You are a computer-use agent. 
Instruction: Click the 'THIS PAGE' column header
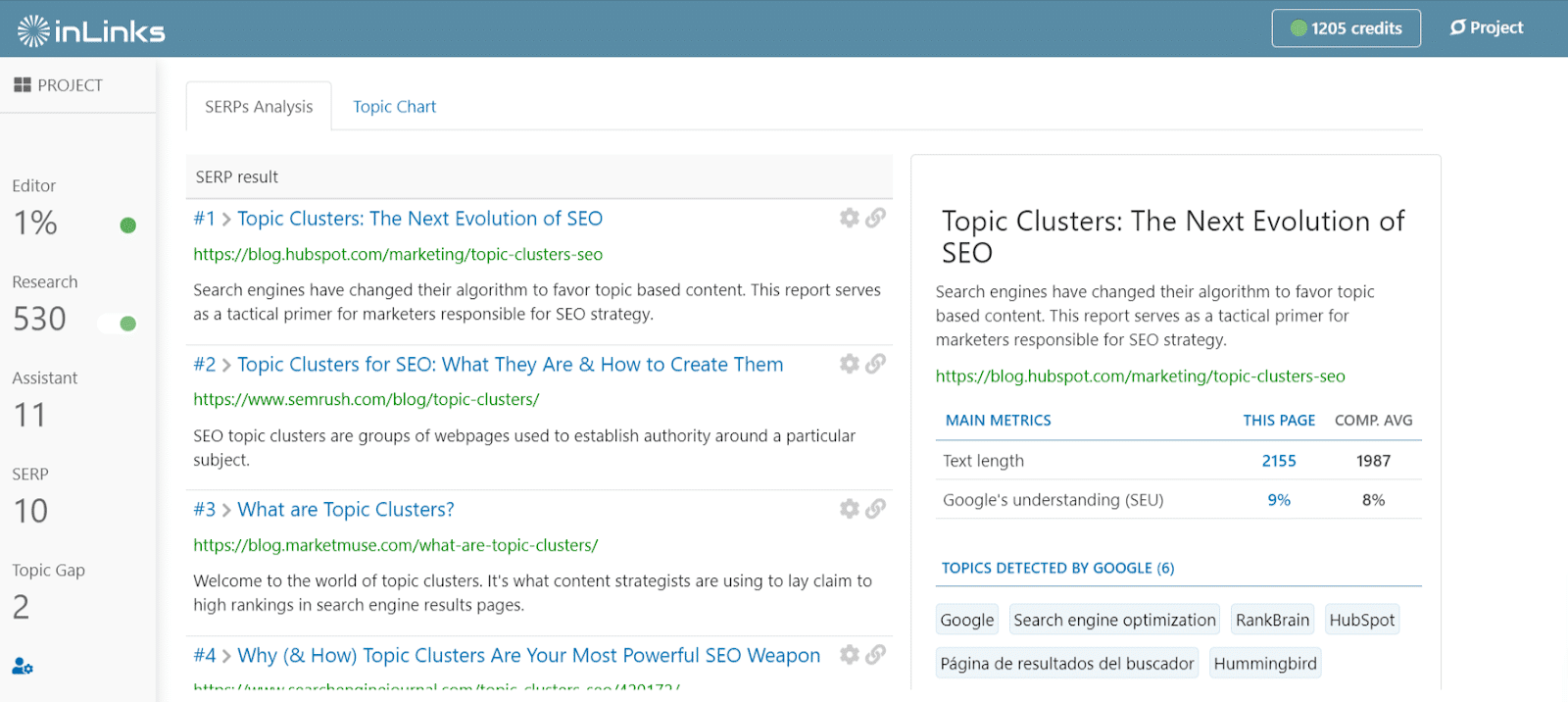[x=1279, y=421]
